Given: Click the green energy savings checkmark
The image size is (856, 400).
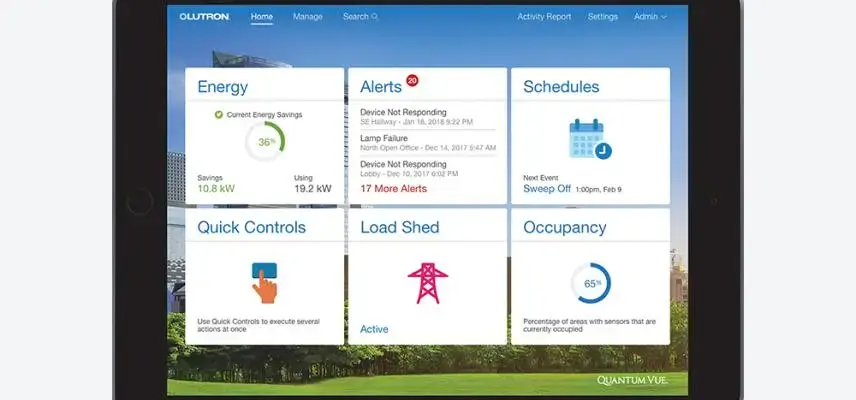Looking at the screenshot, I should [219, 115].
